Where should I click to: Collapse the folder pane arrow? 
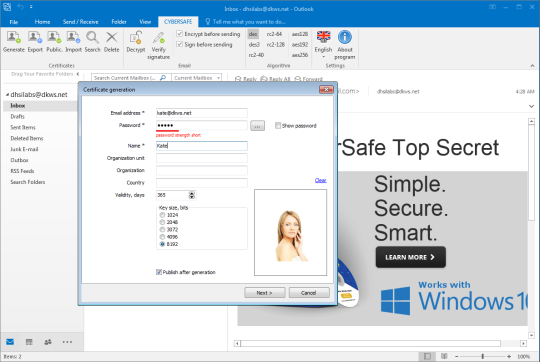(x=78, y=74)
